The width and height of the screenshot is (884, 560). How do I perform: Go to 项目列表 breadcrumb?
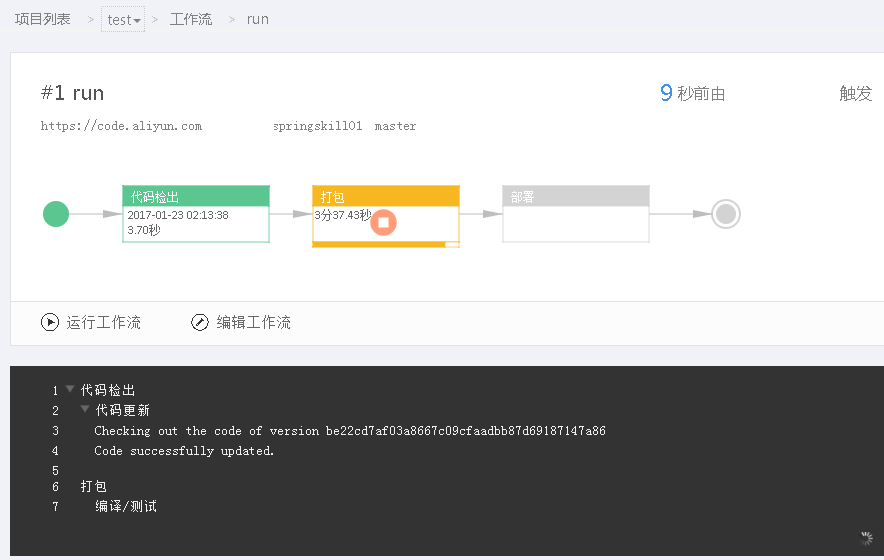42,19
